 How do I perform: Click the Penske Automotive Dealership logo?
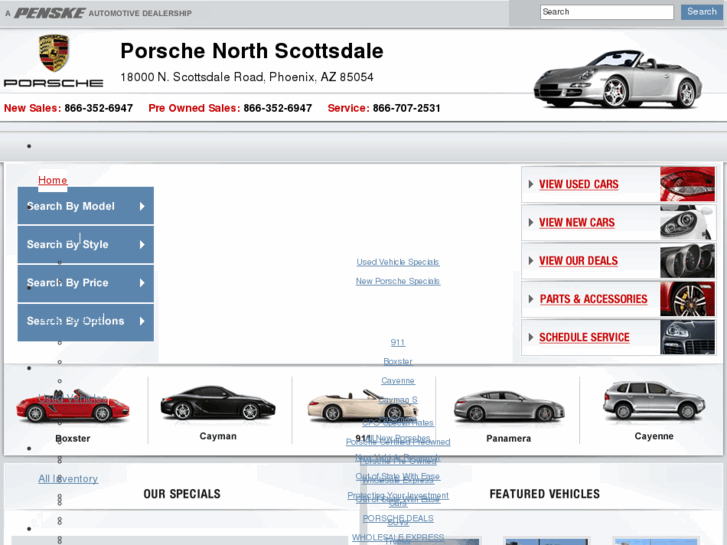pyautogui.click(x=98, y=13)
